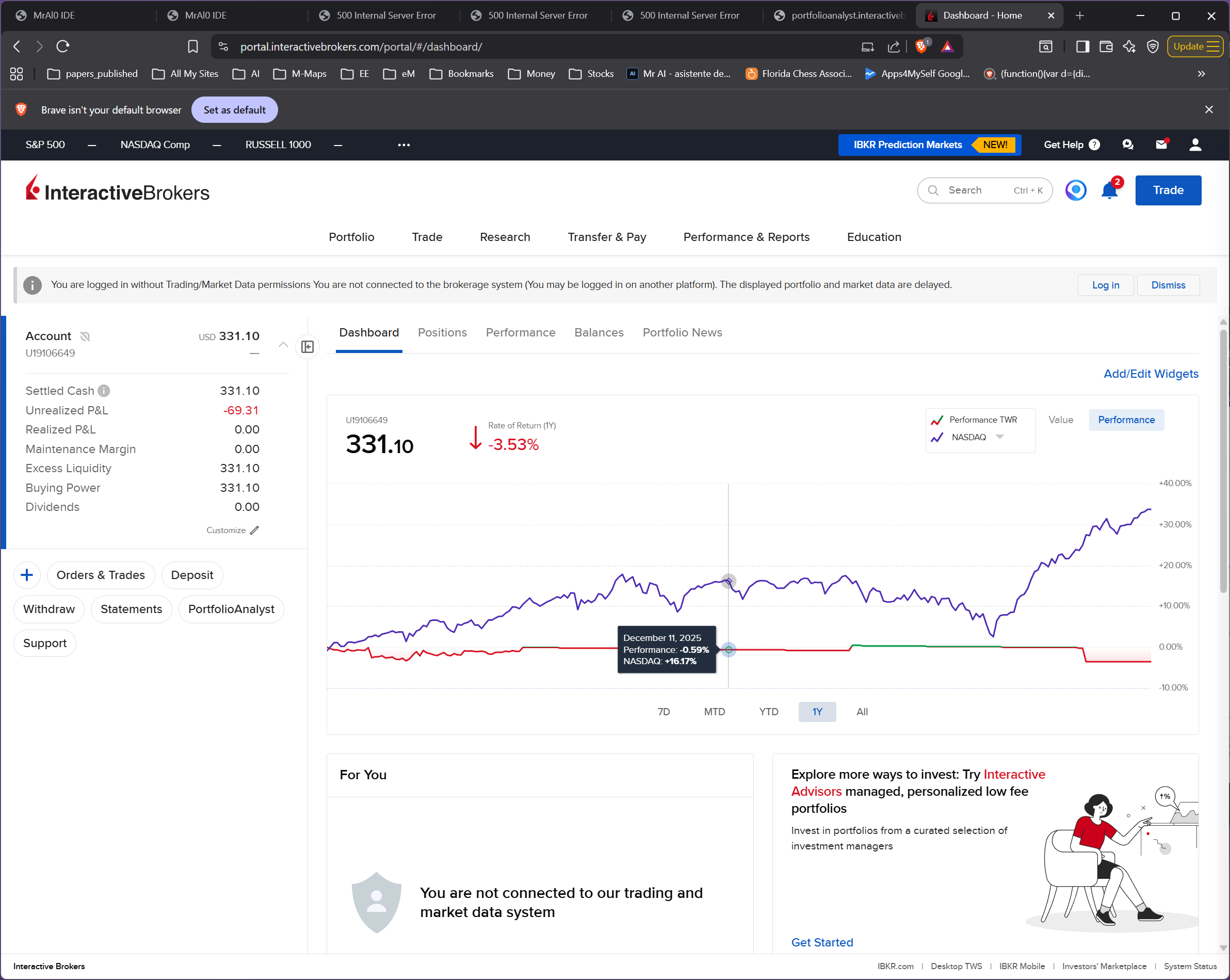Click the notifications bell icon

(1110, 190)
